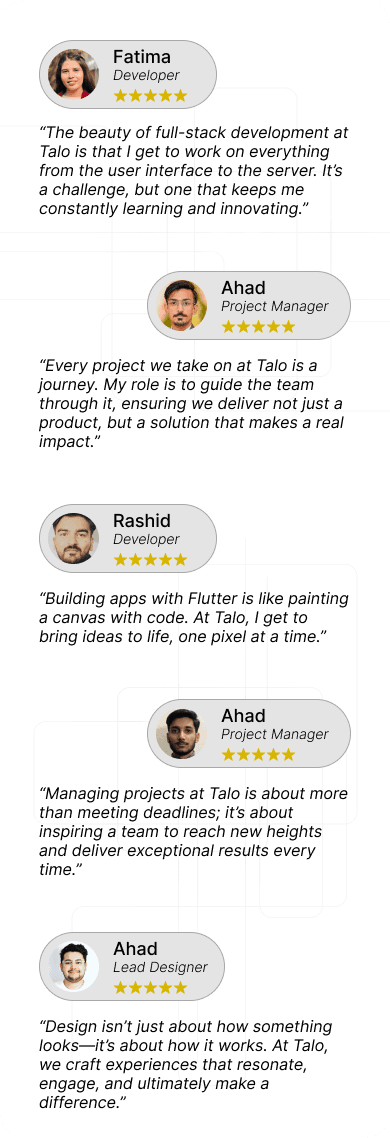
Task: Click the last star under Lead Designer
Action: [180, 988]
